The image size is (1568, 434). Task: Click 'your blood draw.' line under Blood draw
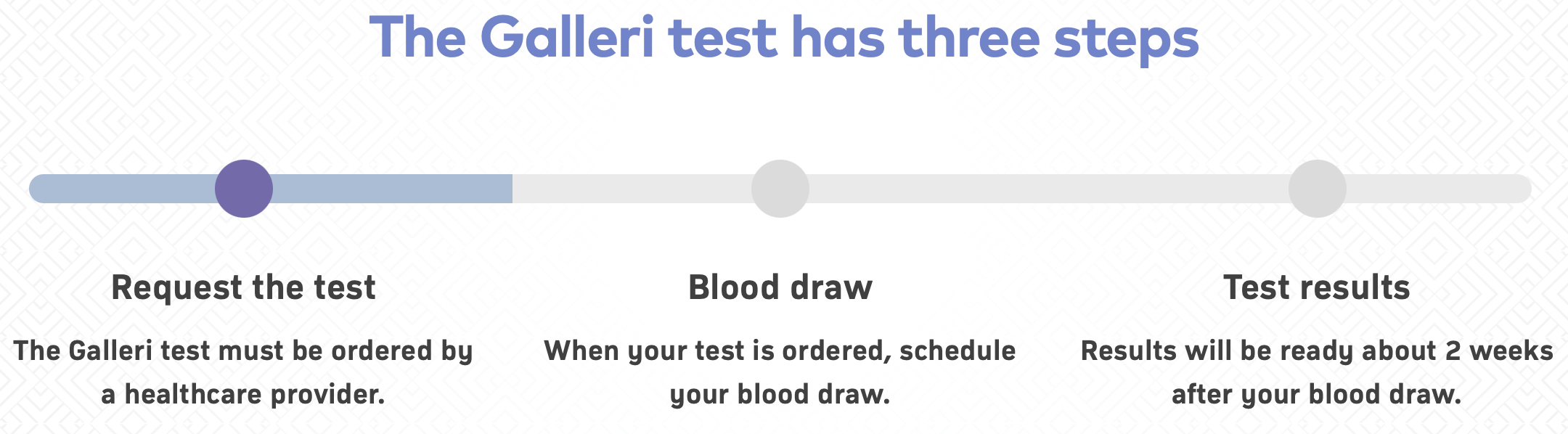[x=780, y=395]
